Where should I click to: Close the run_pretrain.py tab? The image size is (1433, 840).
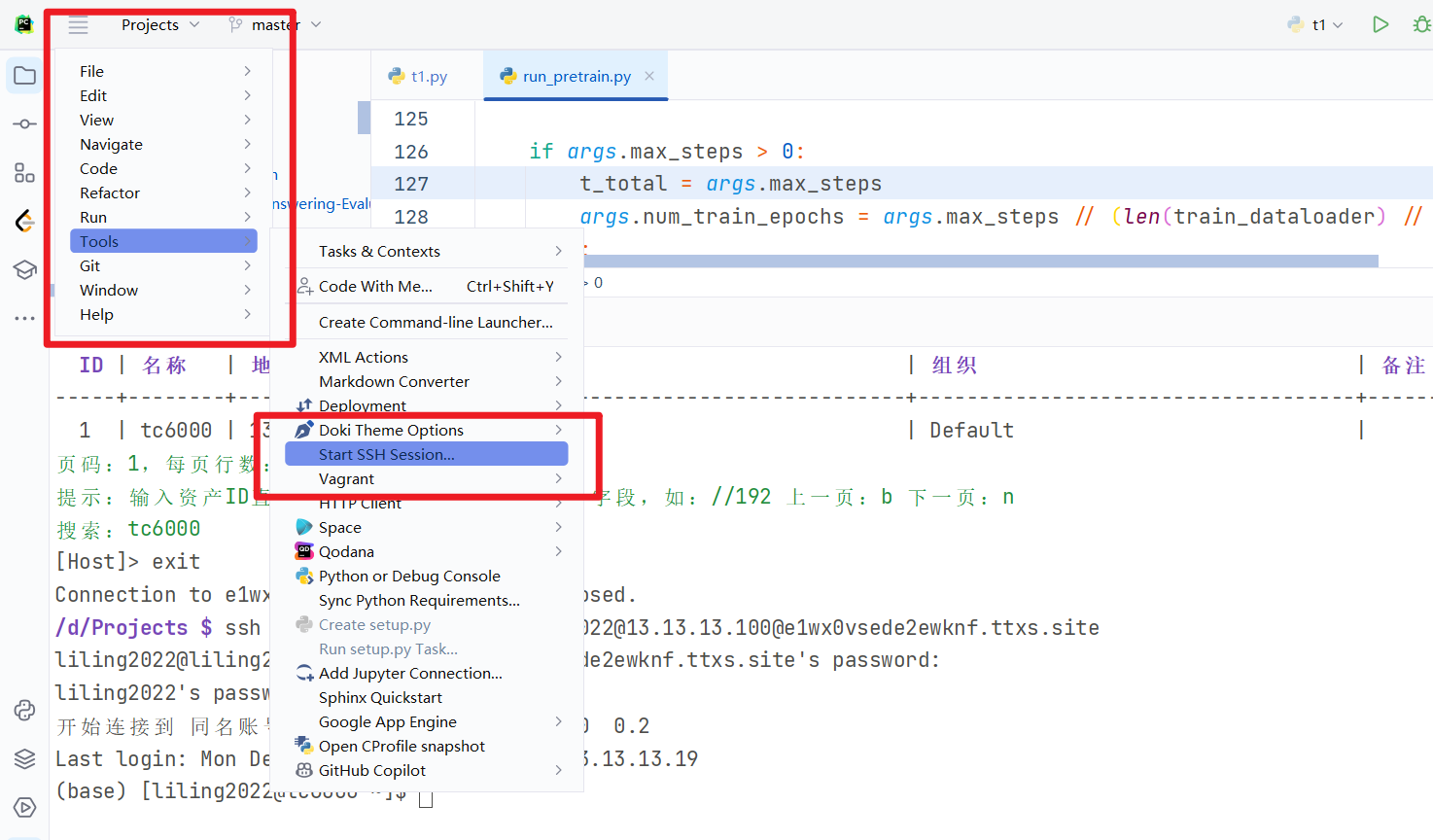649,76
